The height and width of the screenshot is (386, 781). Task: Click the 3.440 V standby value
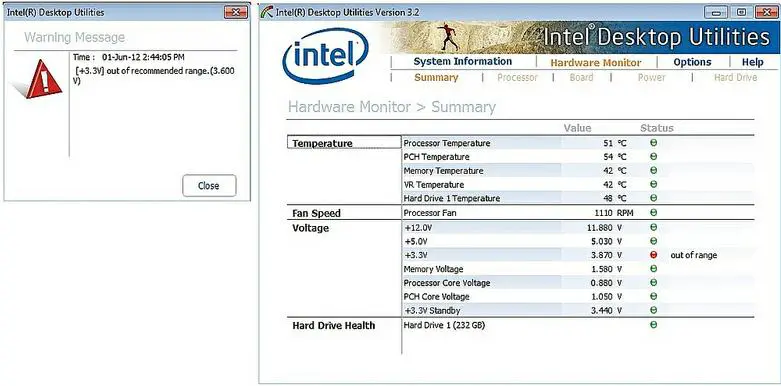pos(605,311)
